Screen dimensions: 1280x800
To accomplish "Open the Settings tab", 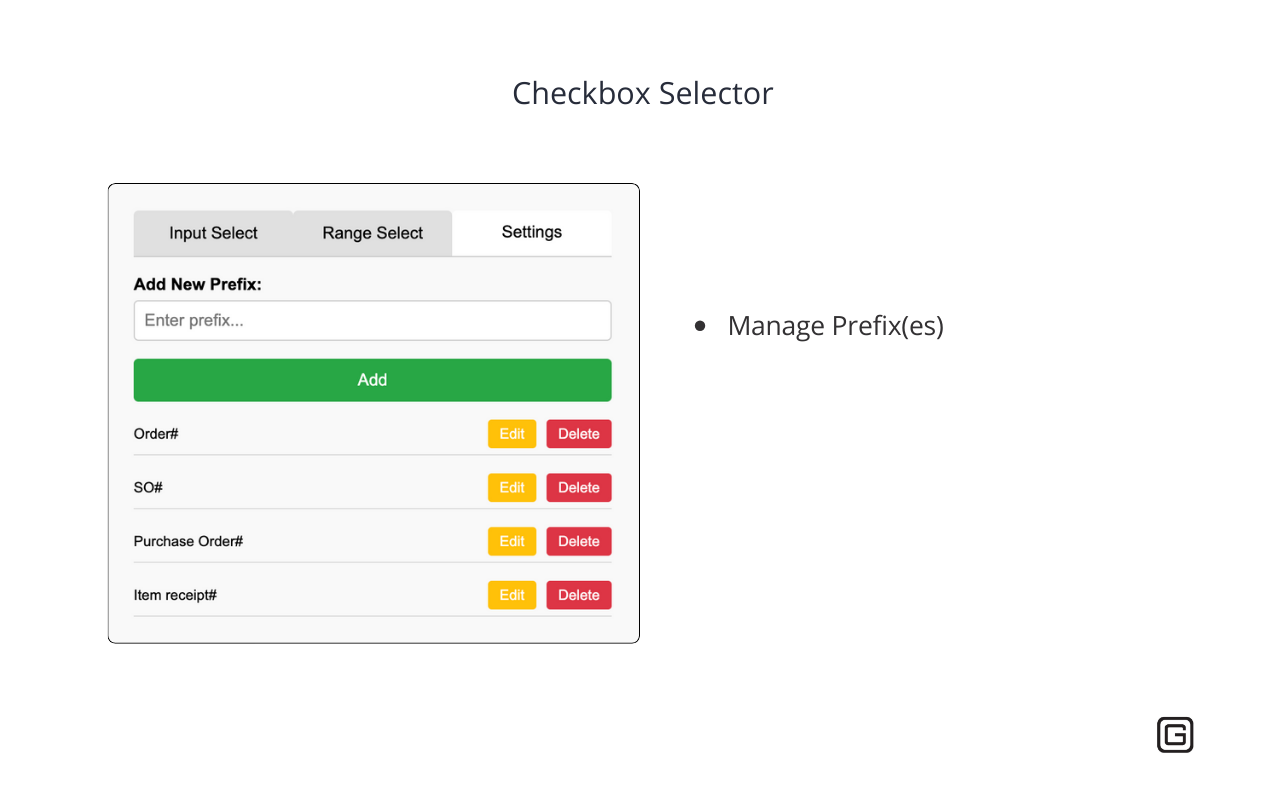I will click(531, 231).
